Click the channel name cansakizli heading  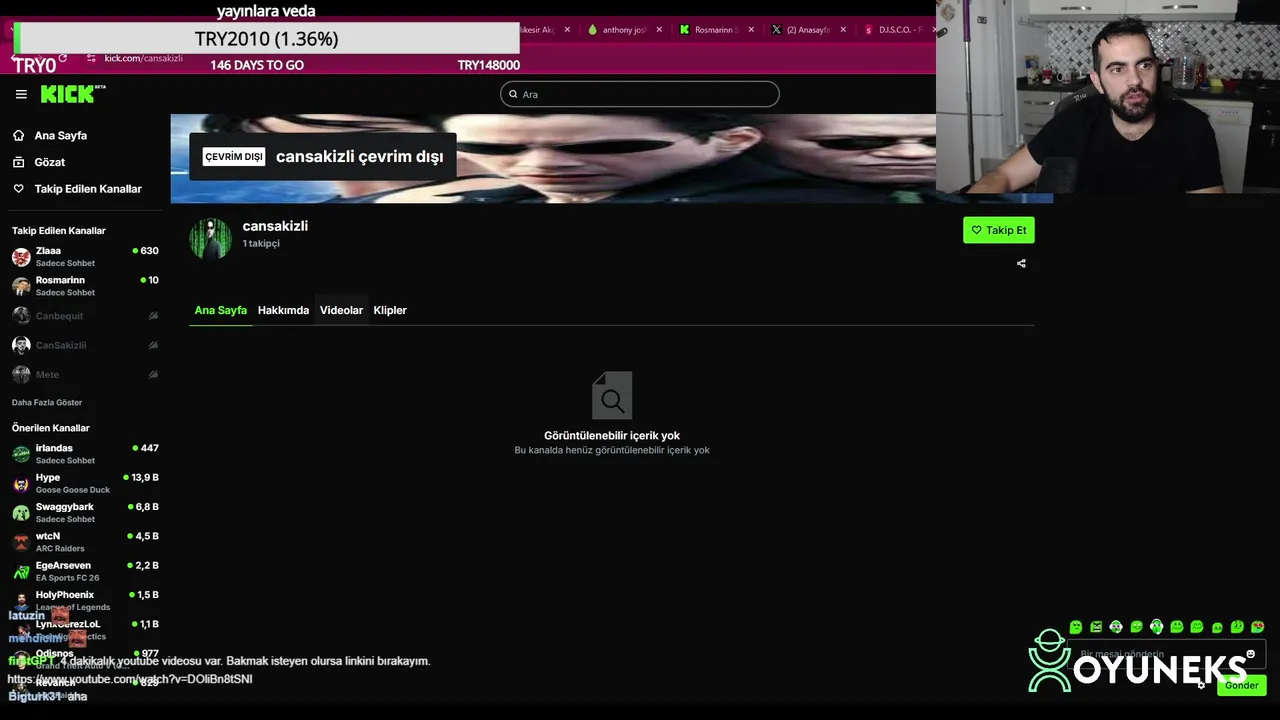[x=275, y=226]
